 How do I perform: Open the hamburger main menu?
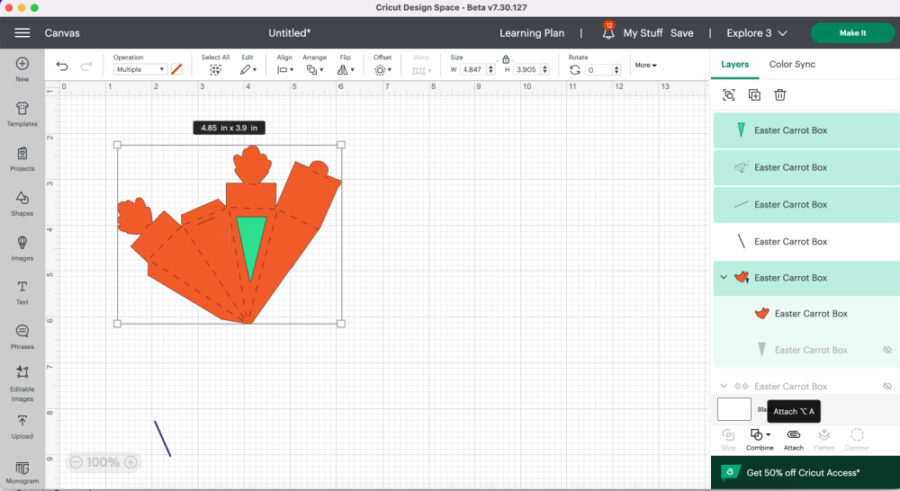22,33
